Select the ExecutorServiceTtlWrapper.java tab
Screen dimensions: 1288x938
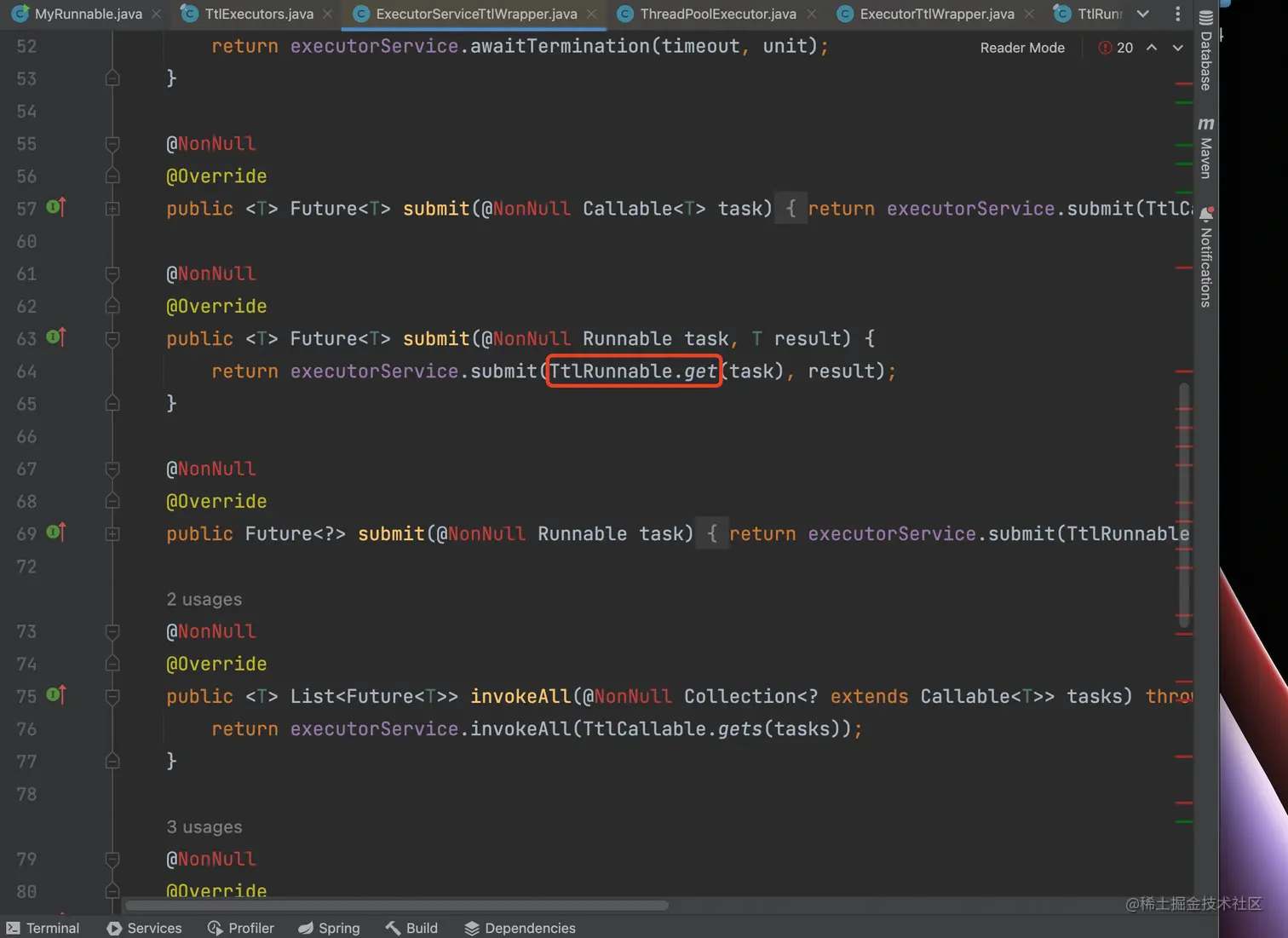click(x=476, y=14)
